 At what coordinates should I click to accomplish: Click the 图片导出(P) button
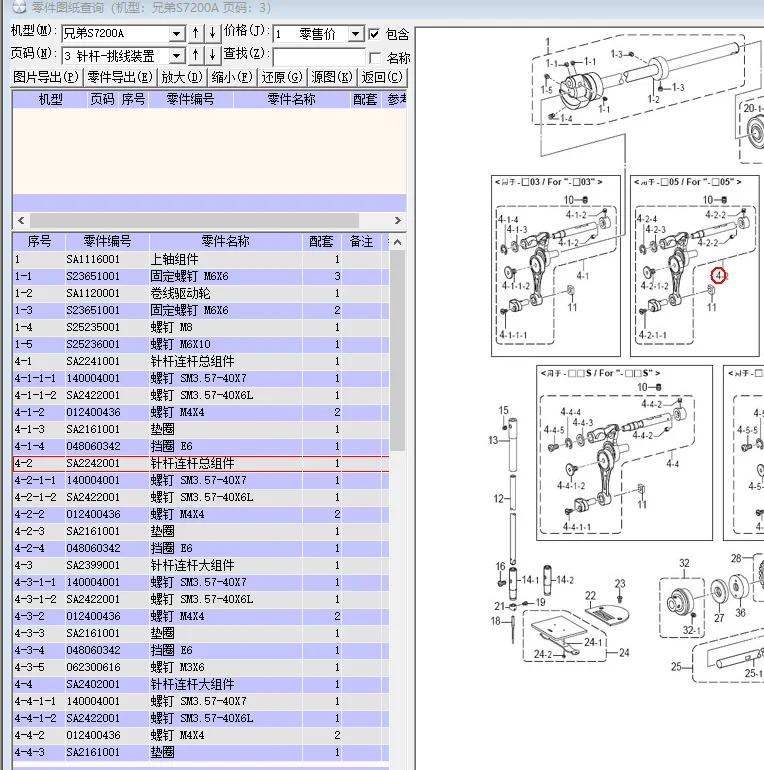[46, 77]
